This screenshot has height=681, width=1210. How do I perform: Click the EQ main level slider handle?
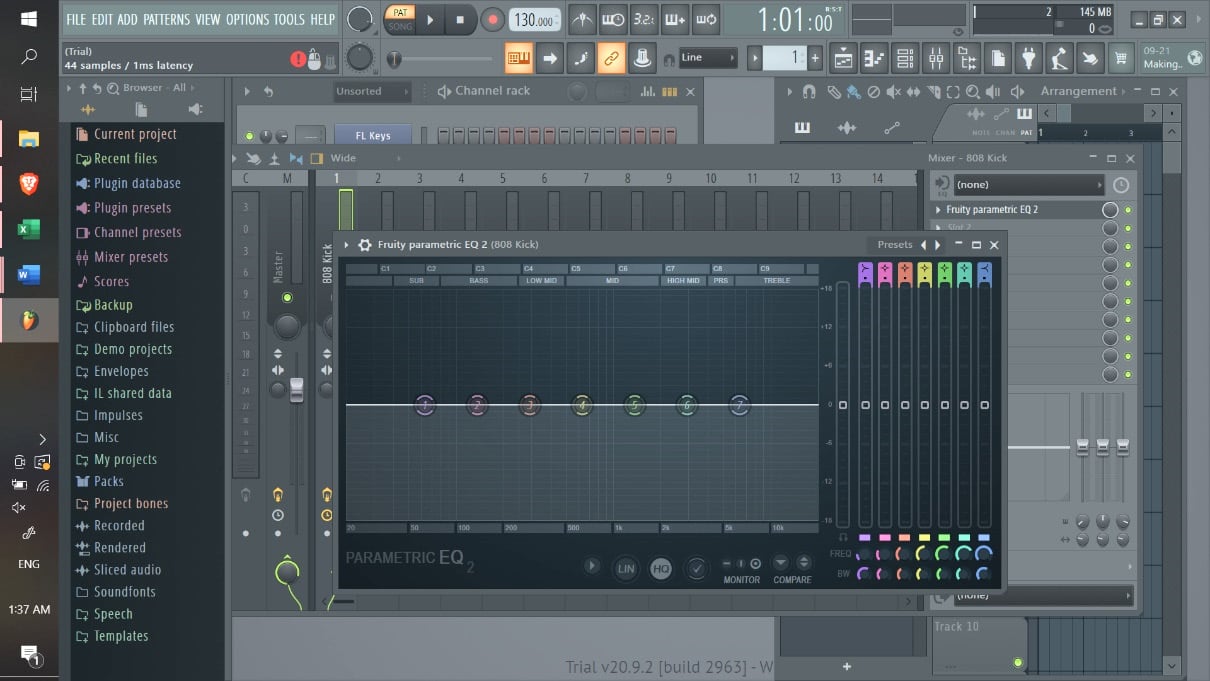click(842, 405)
